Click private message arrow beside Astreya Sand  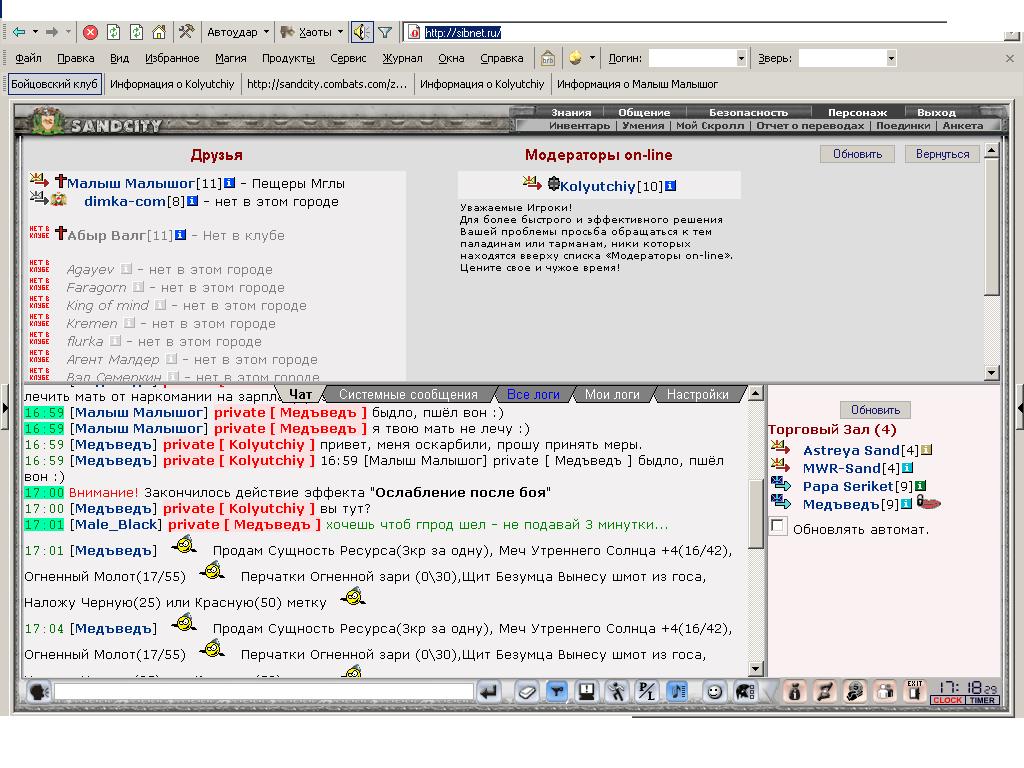point(780,449)
